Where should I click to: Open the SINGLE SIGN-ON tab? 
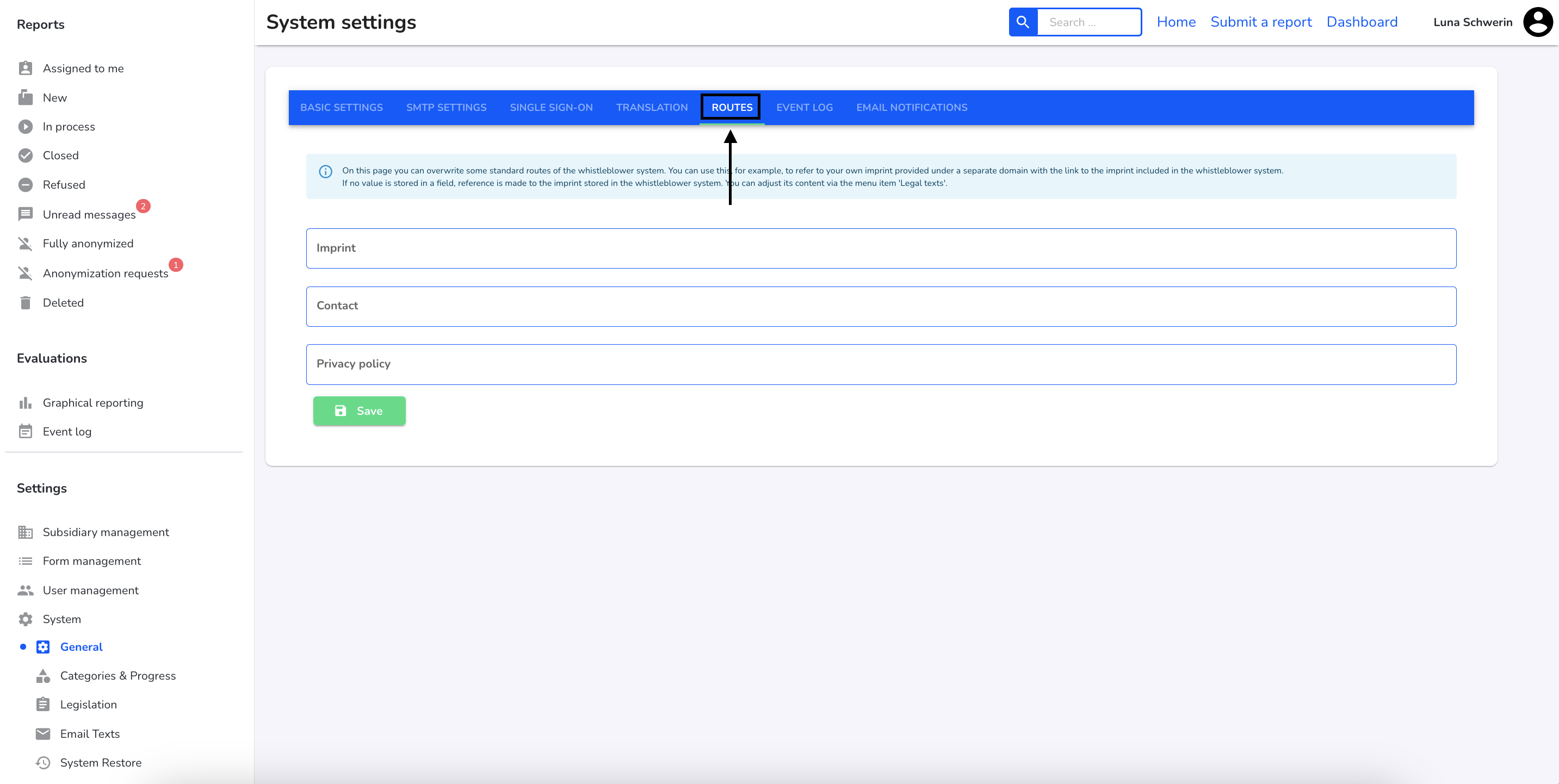tap(551, 107)
